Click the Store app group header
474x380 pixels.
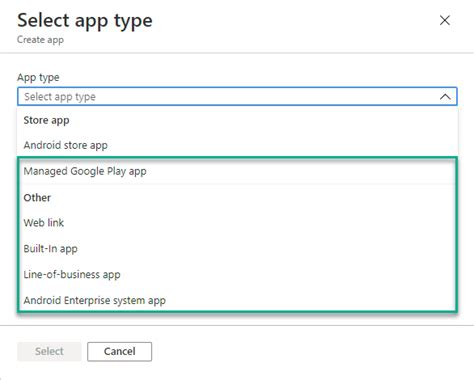coord(46,120)
